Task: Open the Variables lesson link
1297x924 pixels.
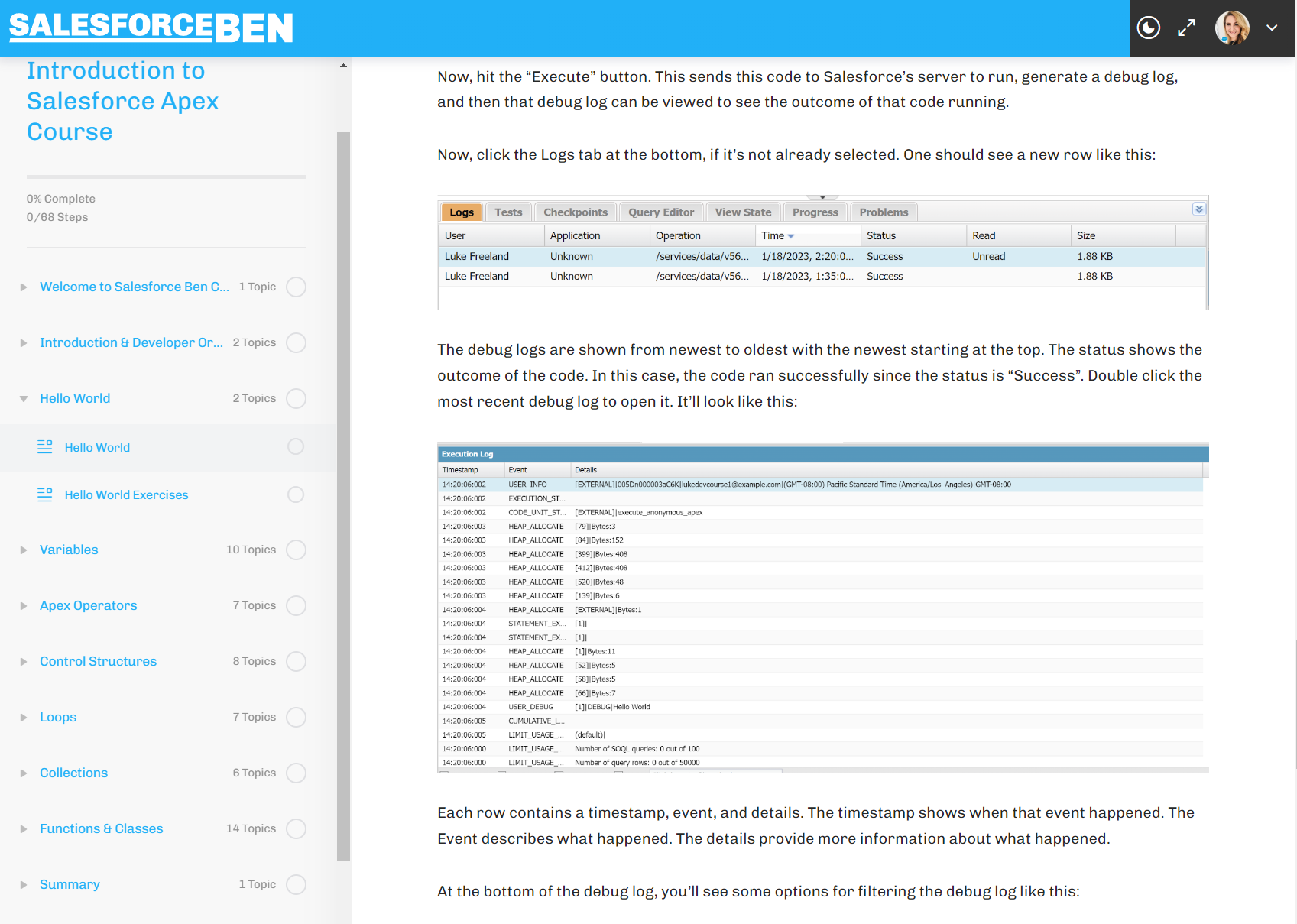Action: click(69, 550)
